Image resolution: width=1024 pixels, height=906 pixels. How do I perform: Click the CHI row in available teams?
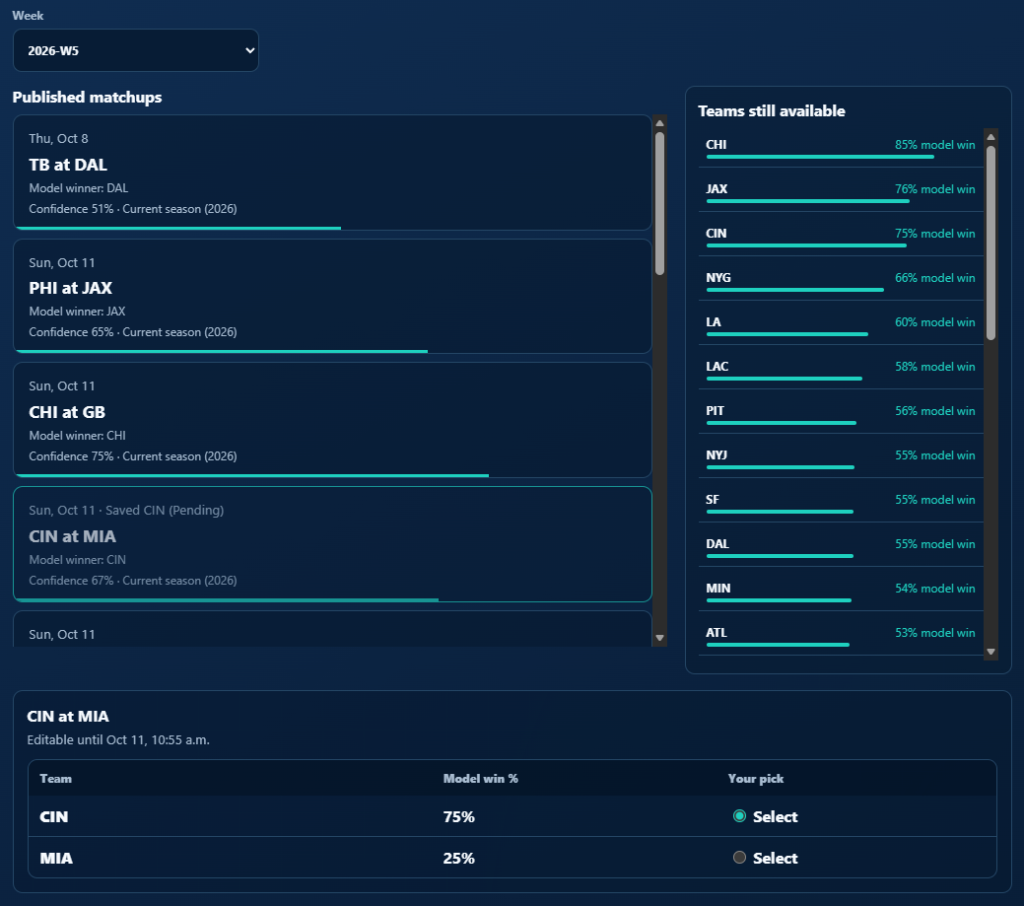(840, 148)
